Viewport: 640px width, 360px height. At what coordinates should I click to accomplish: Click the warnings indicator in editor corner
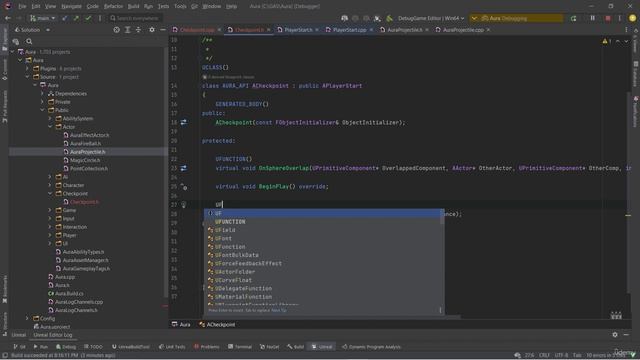coord(607,41)
